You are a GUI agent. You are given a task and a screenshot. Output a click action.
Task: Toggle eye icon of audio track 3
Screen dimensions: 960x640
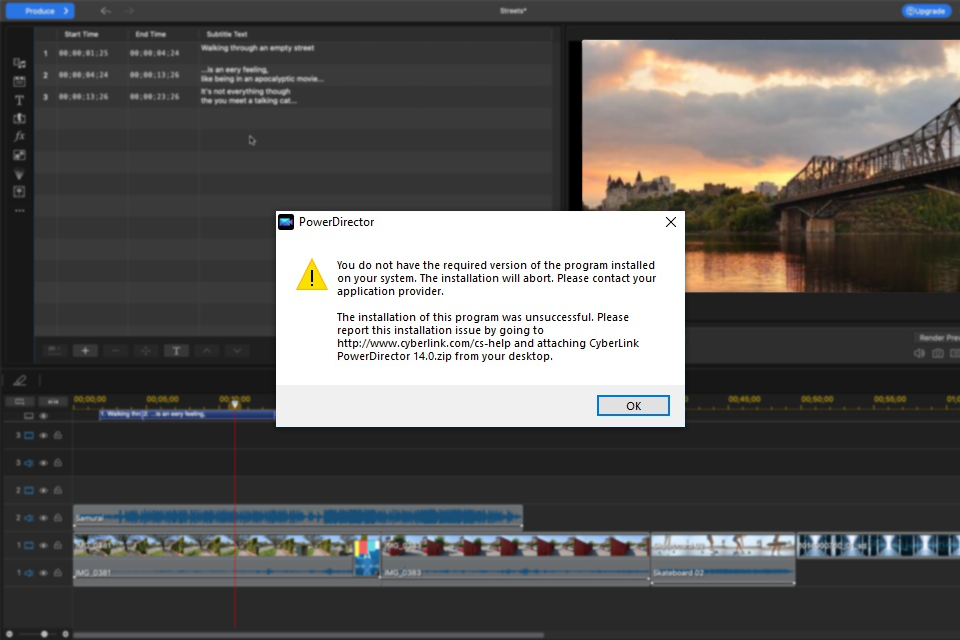point(43,463)
